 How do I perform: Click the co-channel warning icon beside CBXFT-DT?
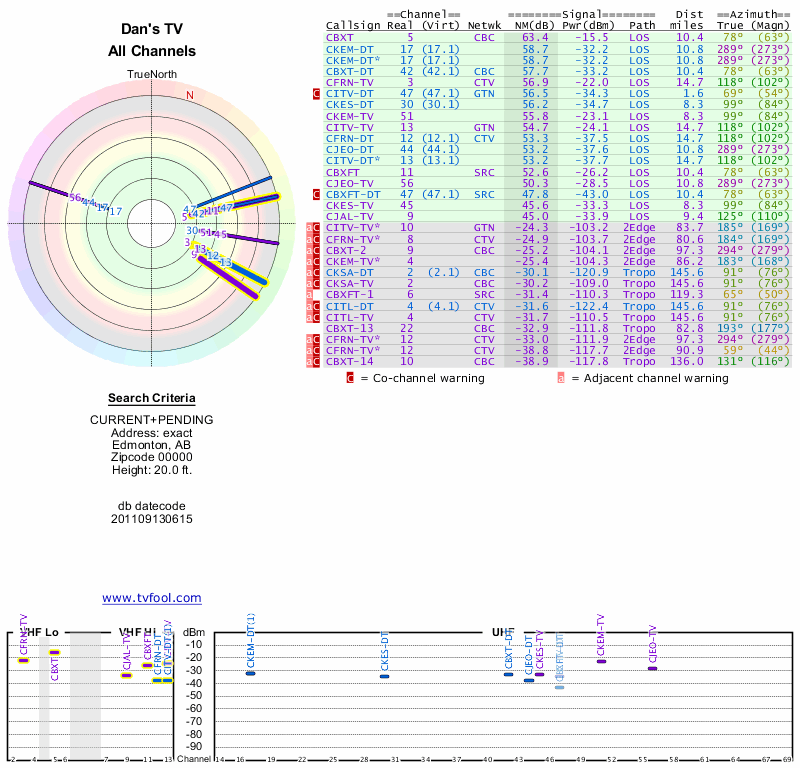317,194
